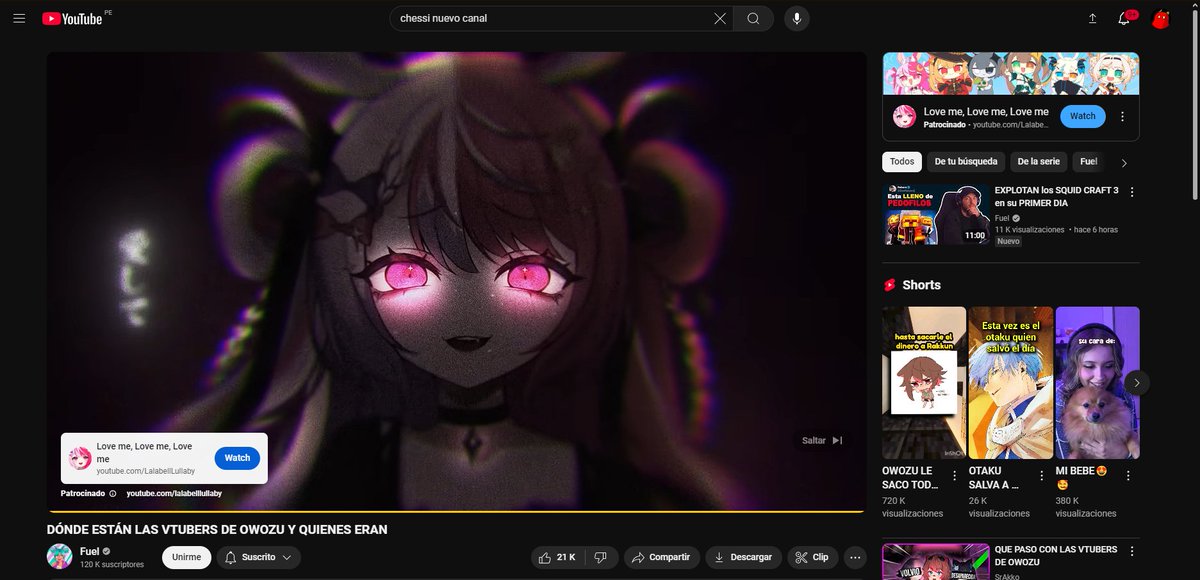The width and height of the screenshot is (1200, 580).
Task: Click Watch button on sidebar ad card
Action: coord(1083,116)
